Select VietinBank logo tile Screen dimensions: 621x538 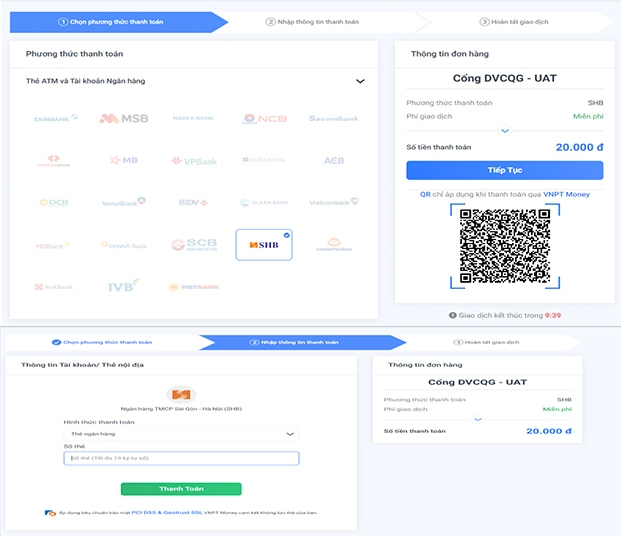(124, 202)
